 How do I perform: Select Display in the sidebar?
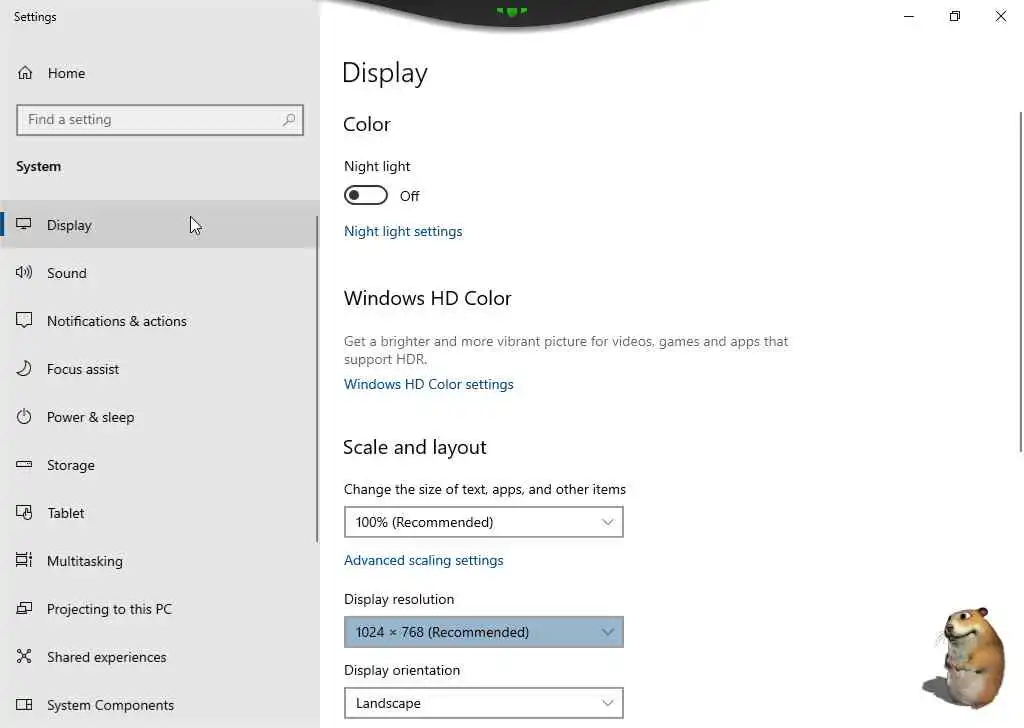tap(159, 225)
